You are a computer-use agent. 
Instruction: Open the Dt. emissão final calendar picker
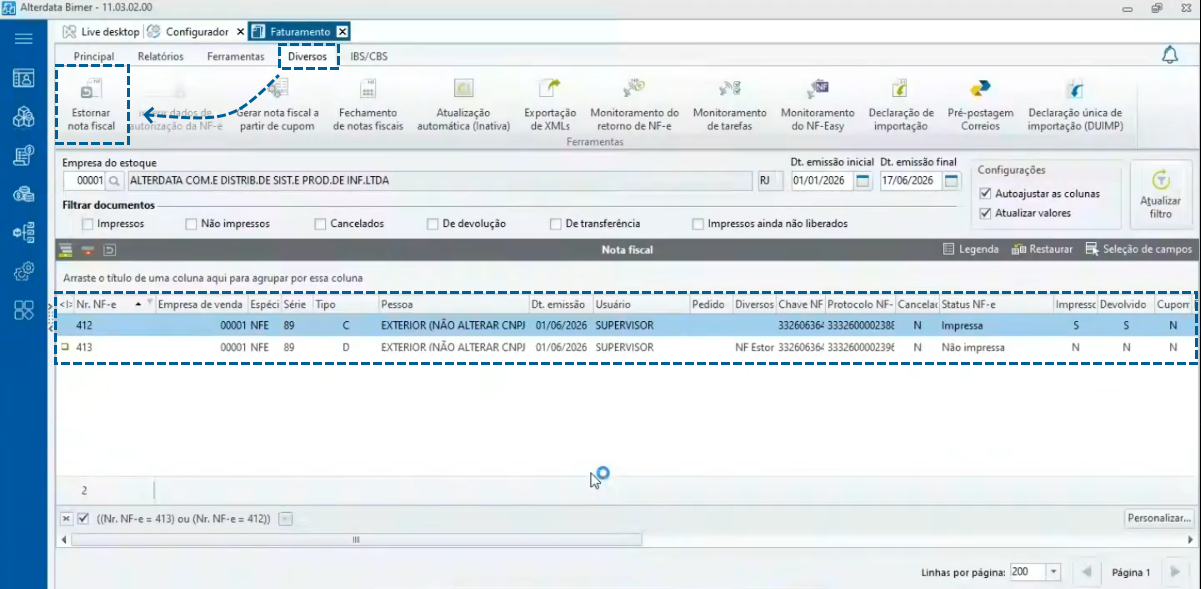949,181
